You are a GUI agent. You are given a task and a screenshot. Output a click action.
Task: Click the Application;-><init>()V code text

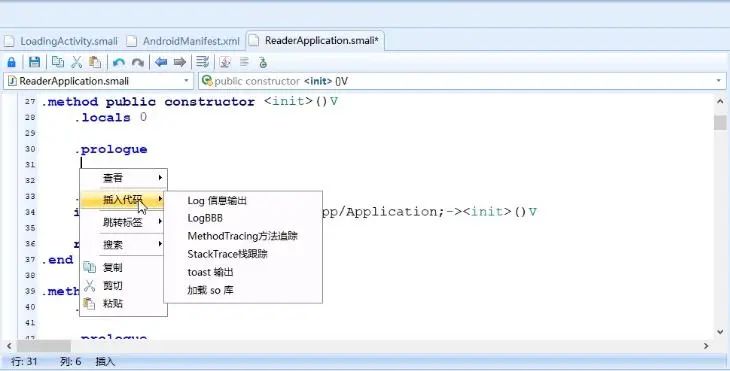point(441,212)
